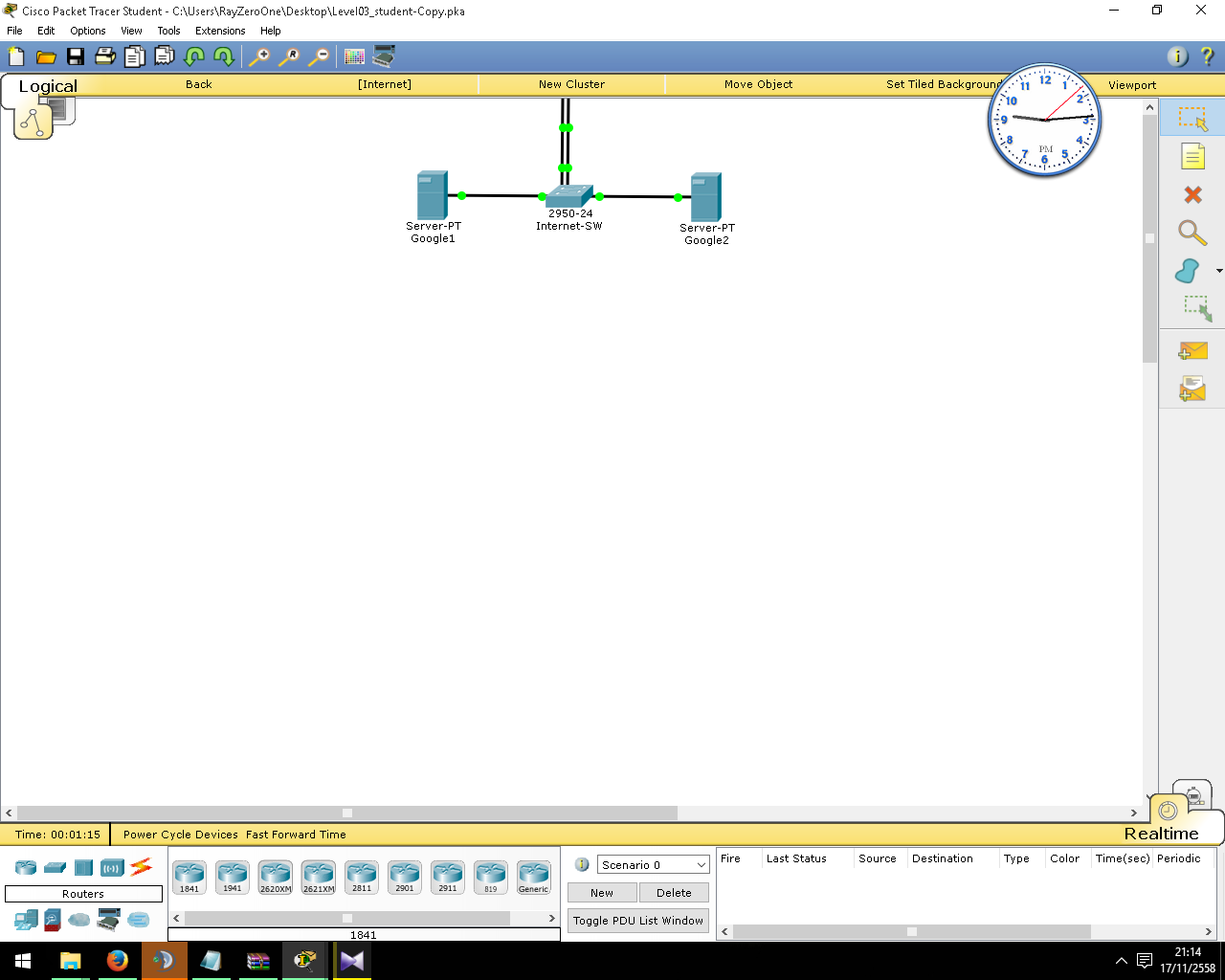
Task: Open File Explorer from the taskbar
Action: [71, 961]
